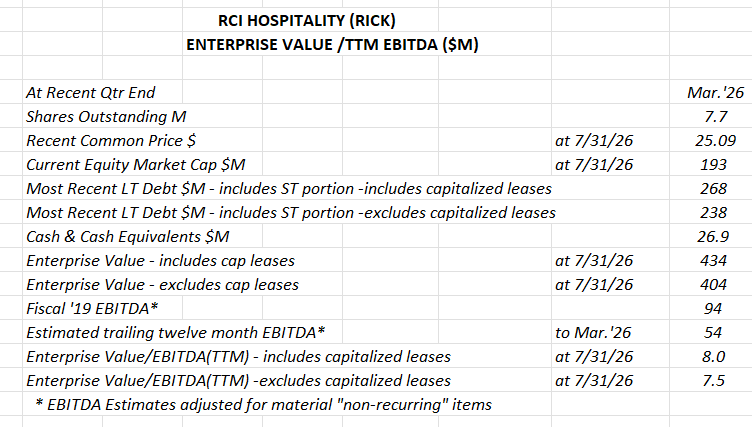The width and height of the screenshot is (752, 427).
Task: Select the EBITDA Estimates footnote text
Action: tap(264, 404)
